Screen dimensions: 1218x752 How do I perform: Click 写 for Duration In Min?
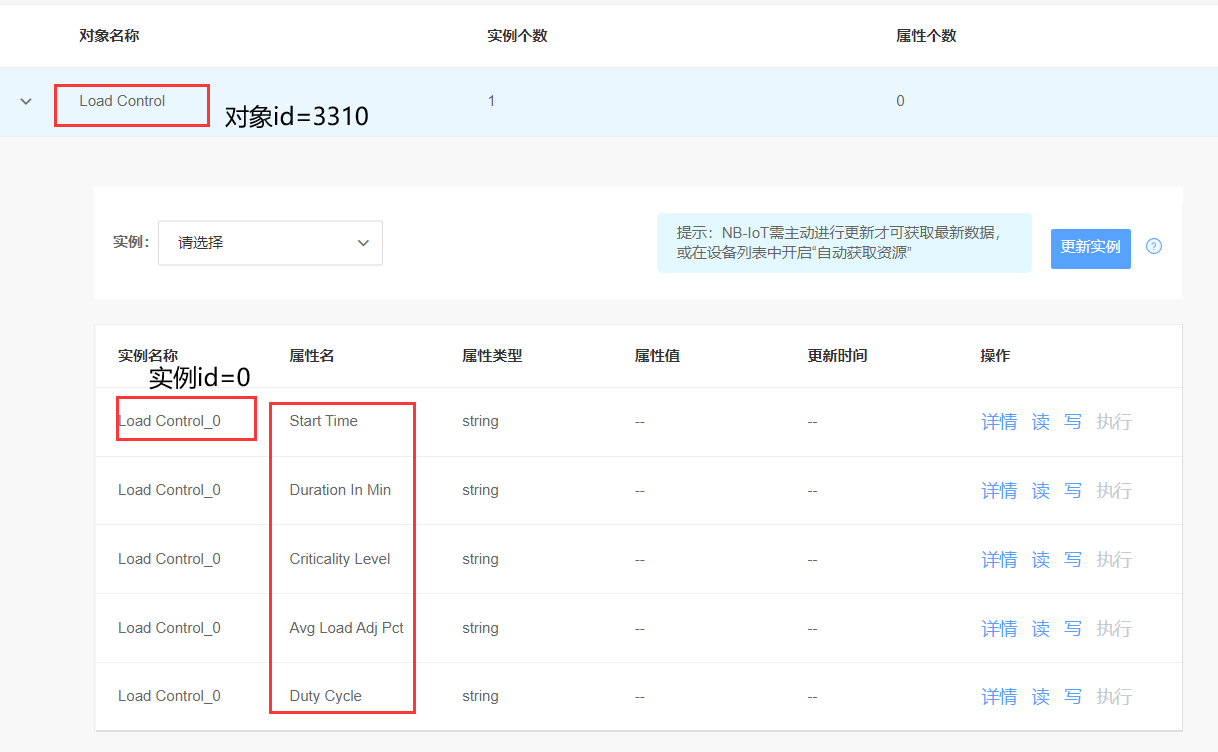pos(1073,491)
